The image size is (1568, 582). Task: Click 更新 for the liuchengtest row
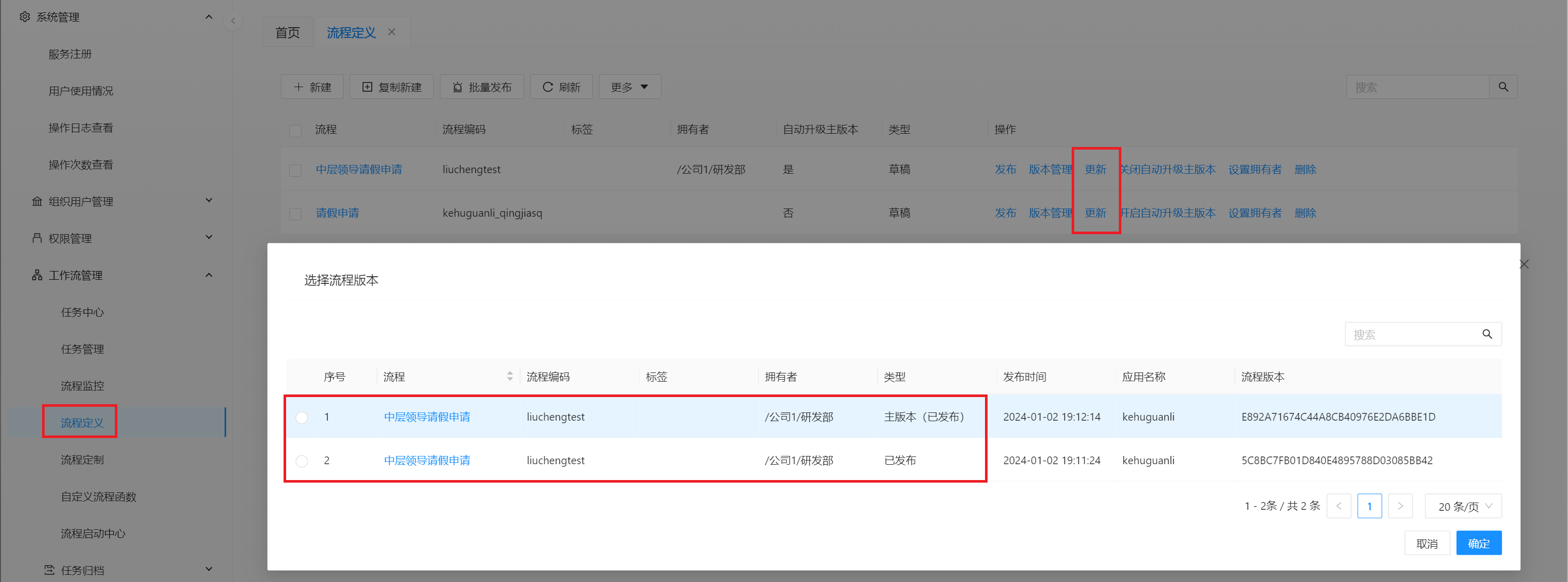[x=1096, y=169]
